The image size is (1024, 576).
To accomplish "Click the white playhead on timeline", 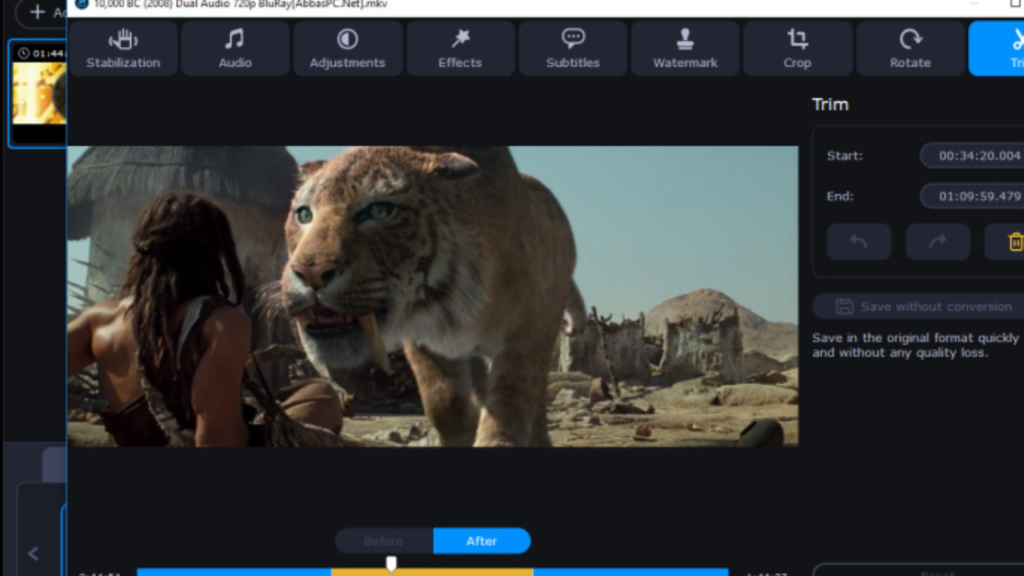I will 391,564.
